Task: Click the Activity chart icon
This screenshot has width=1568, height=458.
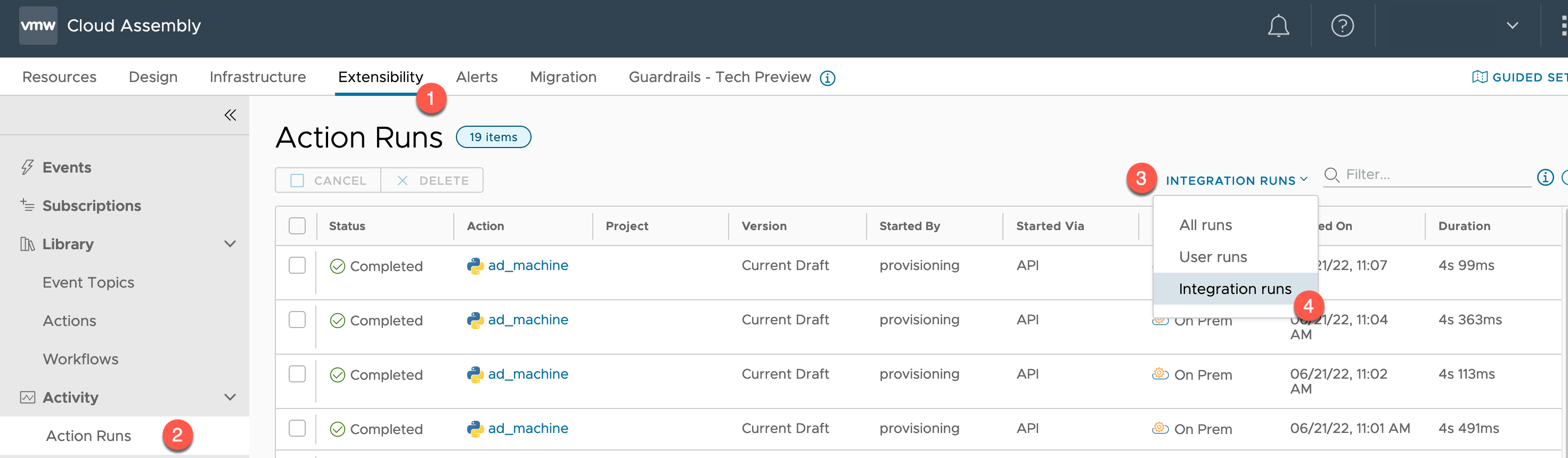Action: point(27,398)
